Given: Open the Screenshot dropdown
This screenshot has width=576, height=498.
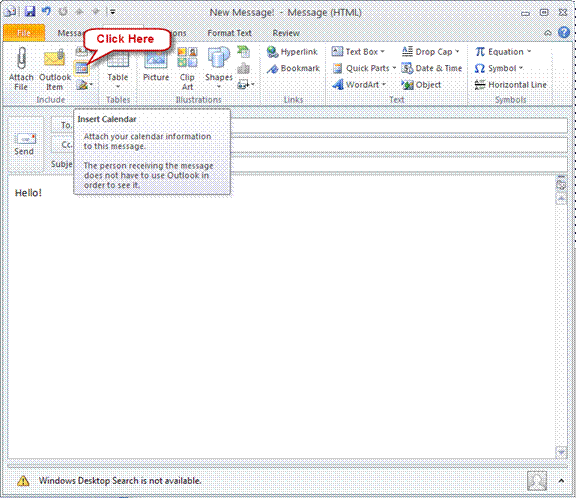Looking at the screenshot, I should [x=246, y=85].
